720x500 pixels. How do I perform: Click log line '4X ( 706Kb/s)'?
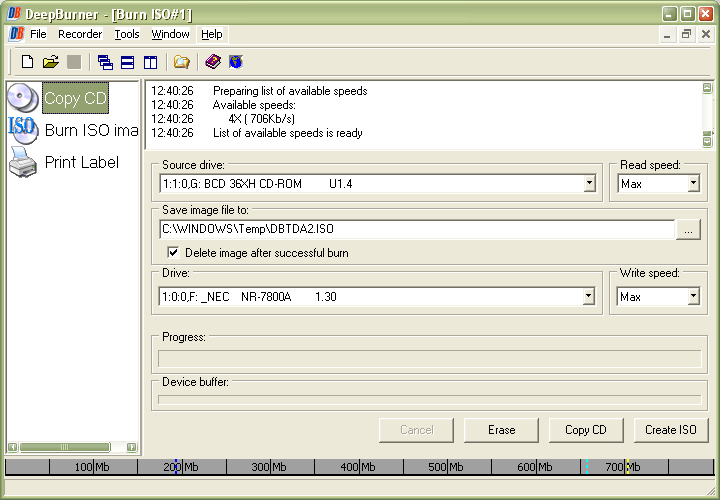pos(262,119)
